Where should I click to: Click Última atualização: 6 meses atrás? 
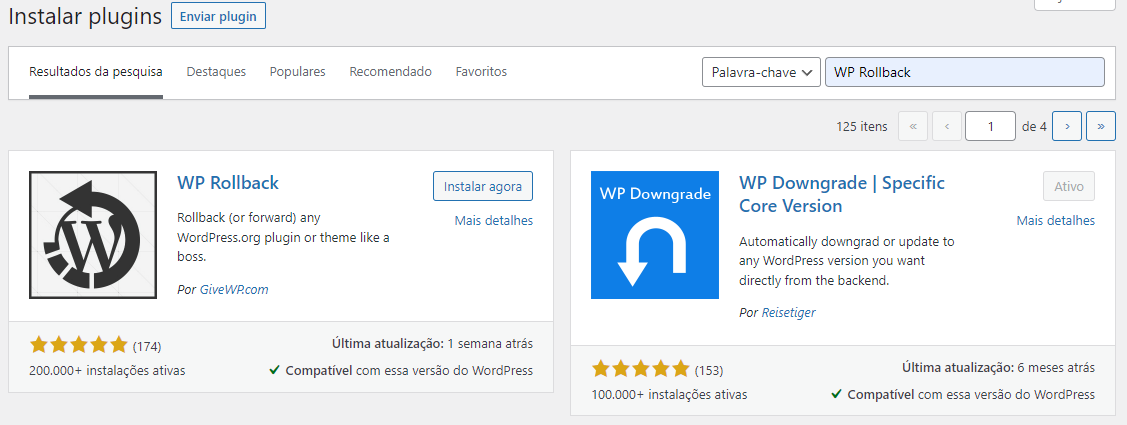(x=999, y=367)
